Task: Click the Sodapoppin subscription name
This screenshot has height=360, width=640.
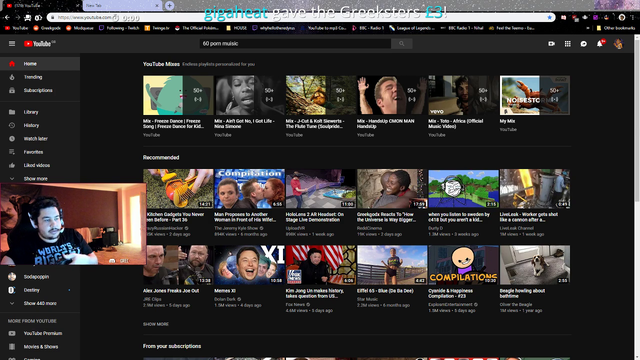Action: tap(36, 277)
